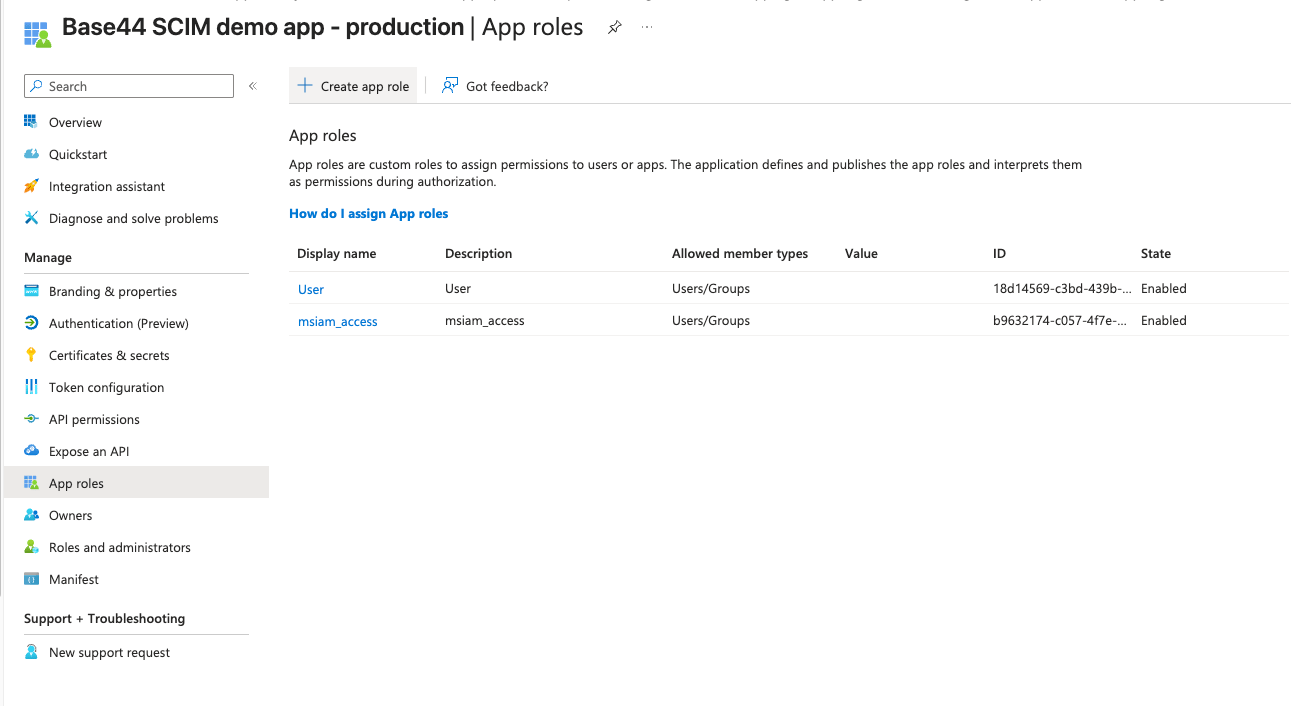The height and width of the screenshot is (706, 1291).
Task: Open New support request
Action: click(x=109, y=652)
